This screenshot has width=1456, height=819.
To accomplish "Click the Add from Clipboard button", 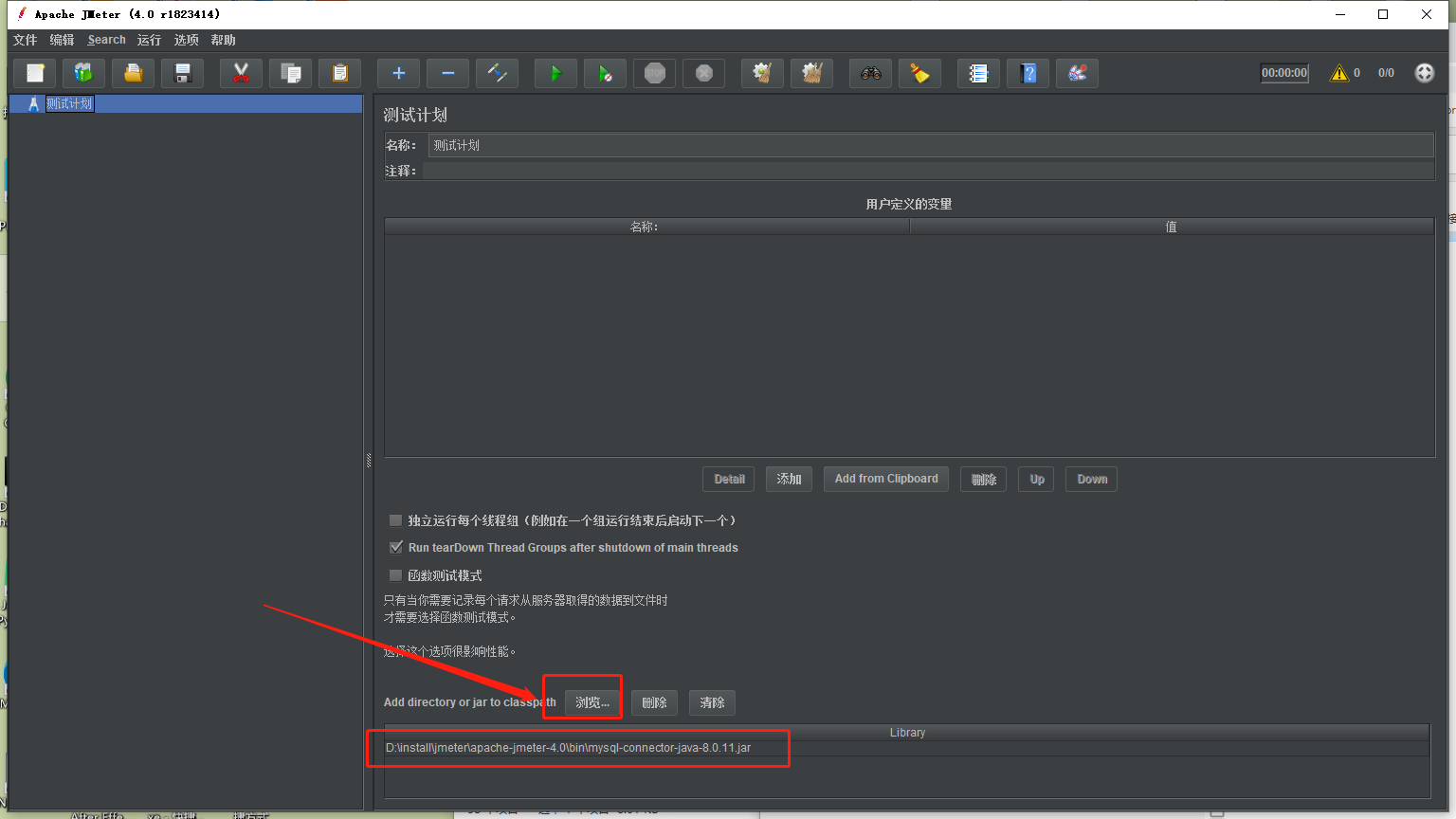I will tap(886, 479).
